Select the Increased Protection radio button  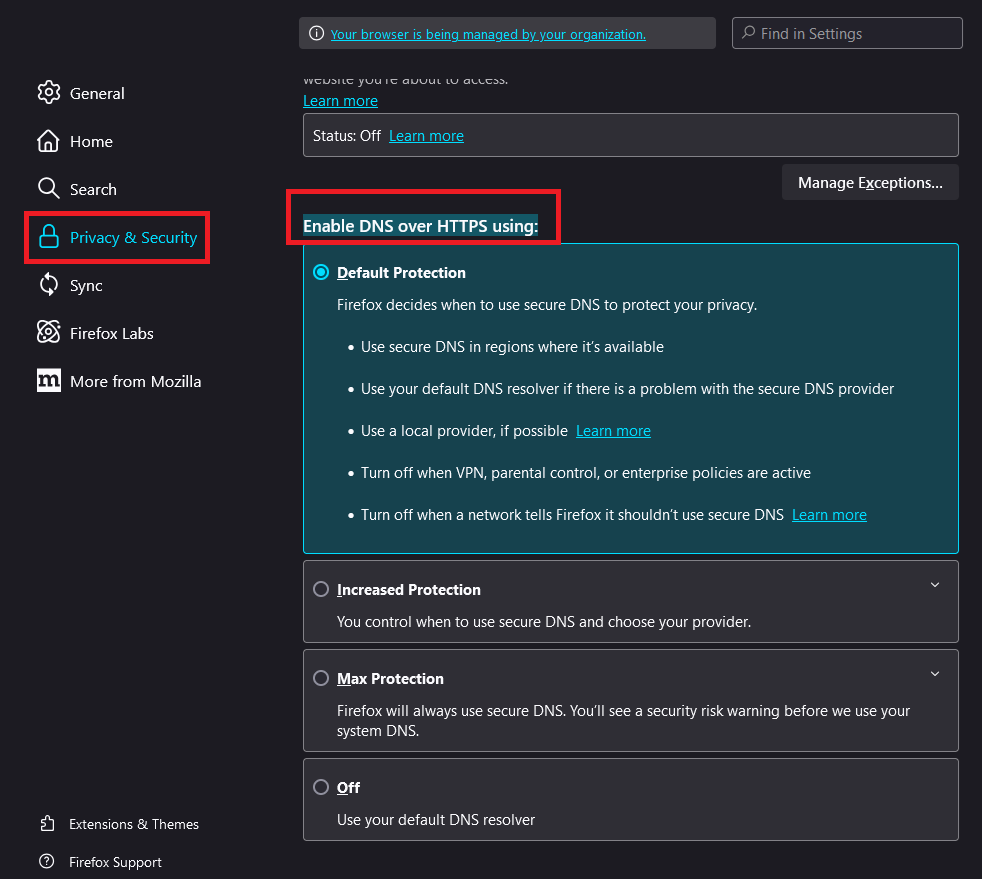click(x=321, y=589)
